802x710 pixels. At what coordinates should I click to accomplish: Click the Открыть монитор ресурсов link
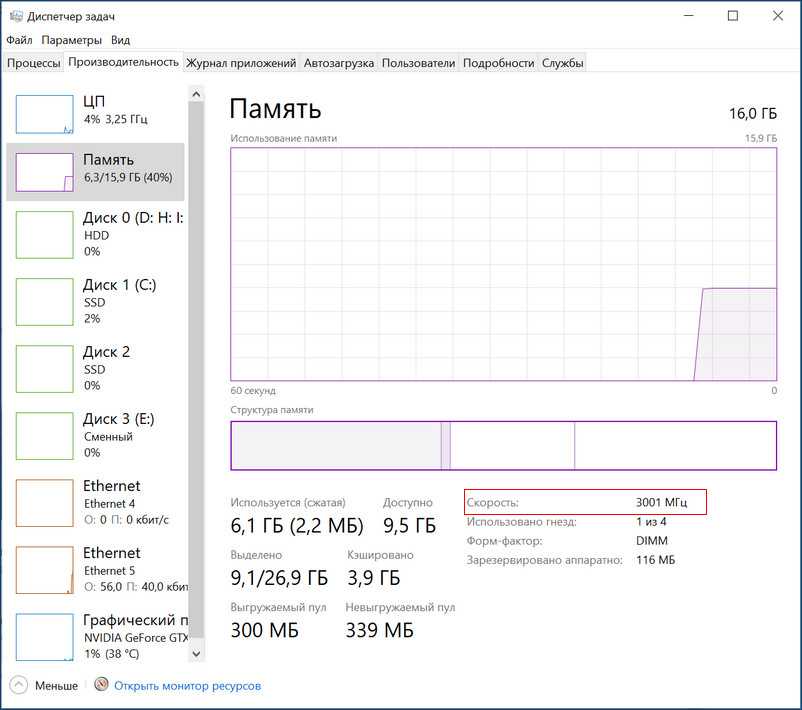click(x=187, y=686)
